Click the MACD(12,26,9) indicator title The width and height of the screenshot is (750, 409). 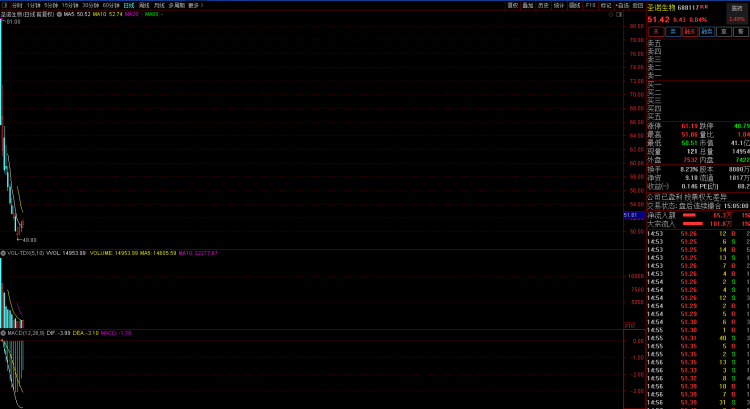(x=26, y=333)
